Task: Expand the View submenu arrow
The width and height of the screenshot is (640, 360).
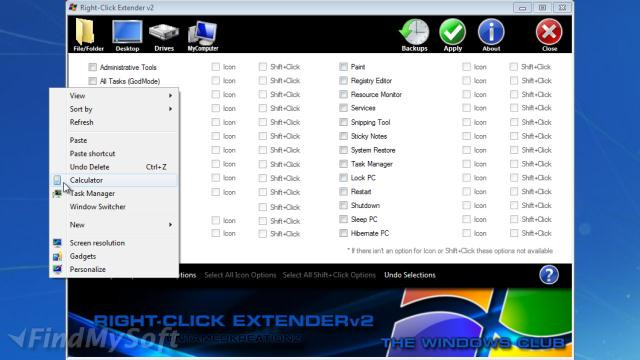Action: point(170,96)
